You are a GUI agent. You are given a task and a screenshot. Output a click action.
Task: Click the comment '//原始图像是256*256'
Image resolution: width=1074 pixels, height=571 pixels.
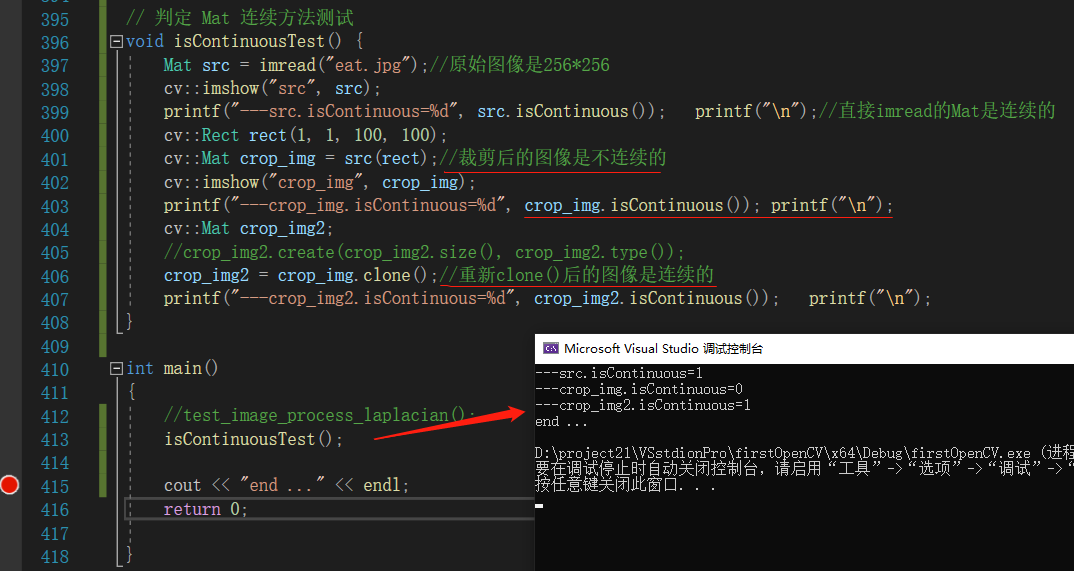(519, 65)
